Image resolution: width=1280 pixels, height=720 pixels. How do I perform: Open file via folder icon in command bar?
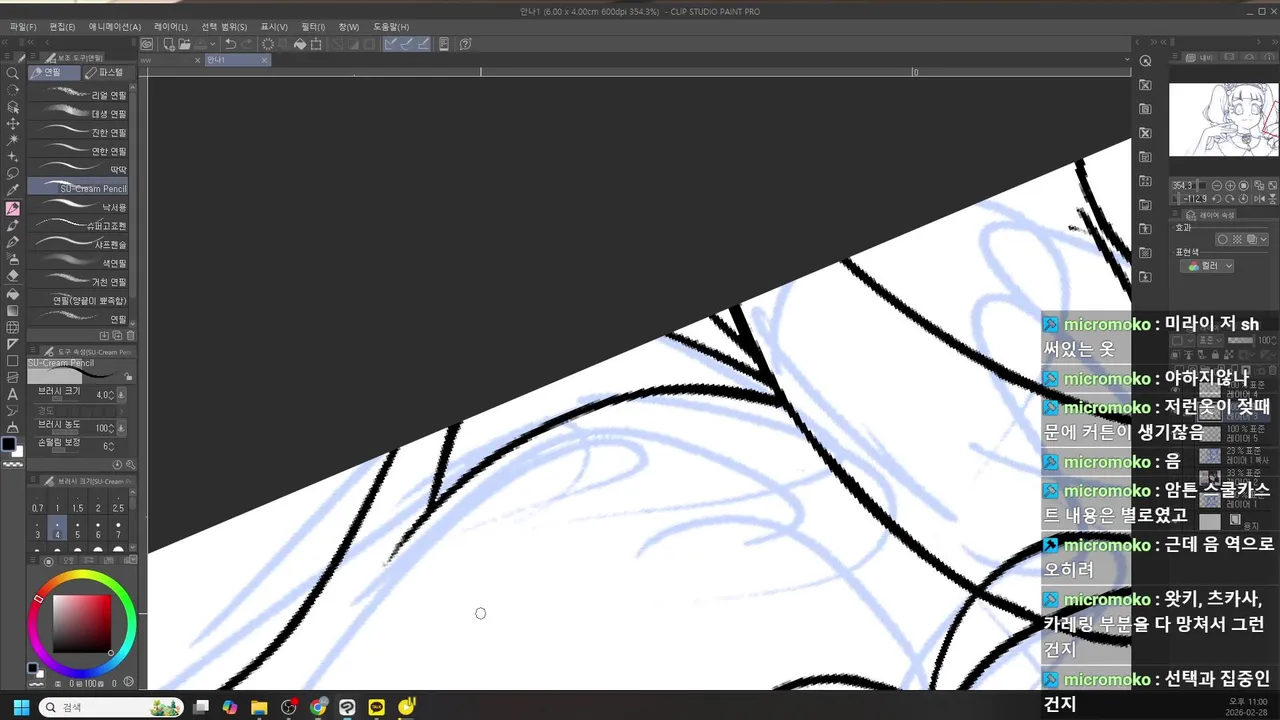(185, 44)
